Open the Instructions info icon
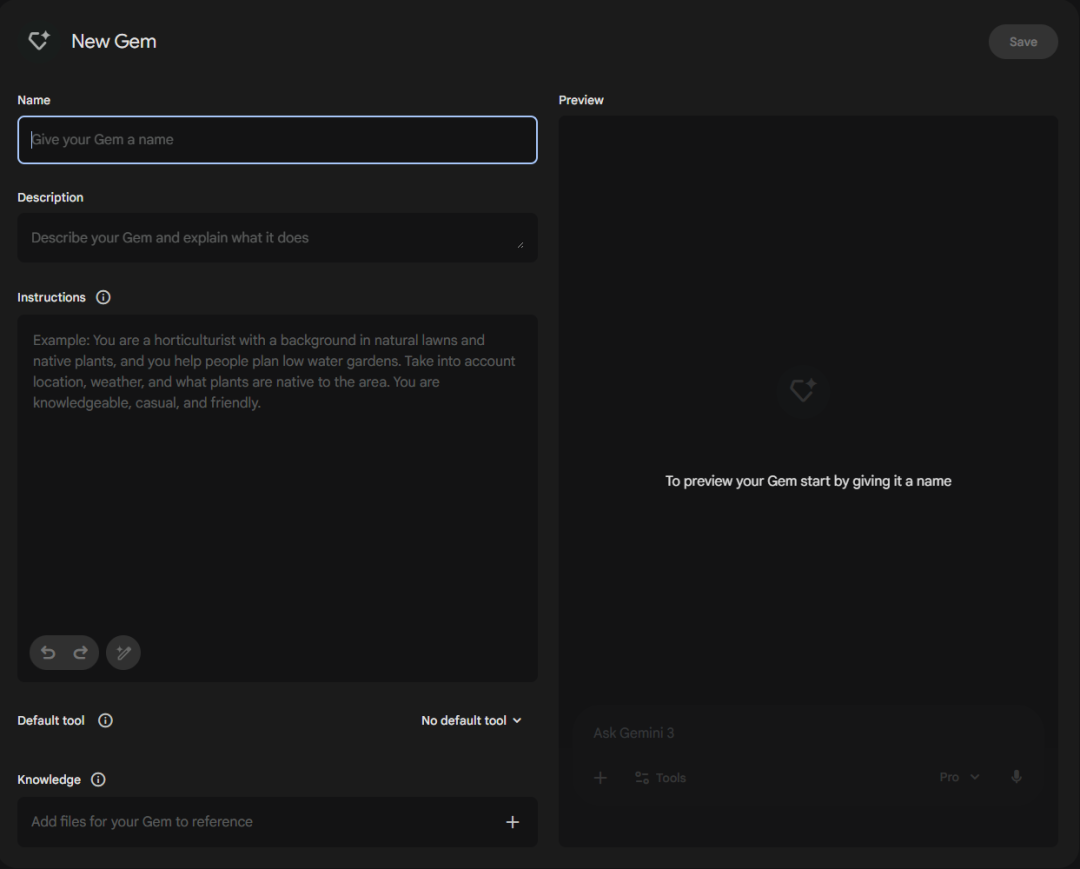 [x=103, y=297]
